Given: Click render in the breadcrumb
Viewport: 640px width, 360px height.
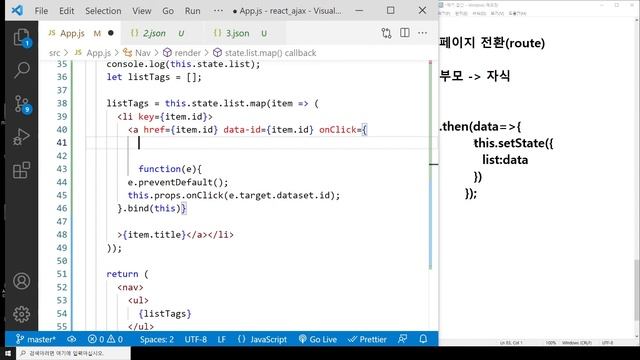Looking at the screenshot, I should click(187, 53).
